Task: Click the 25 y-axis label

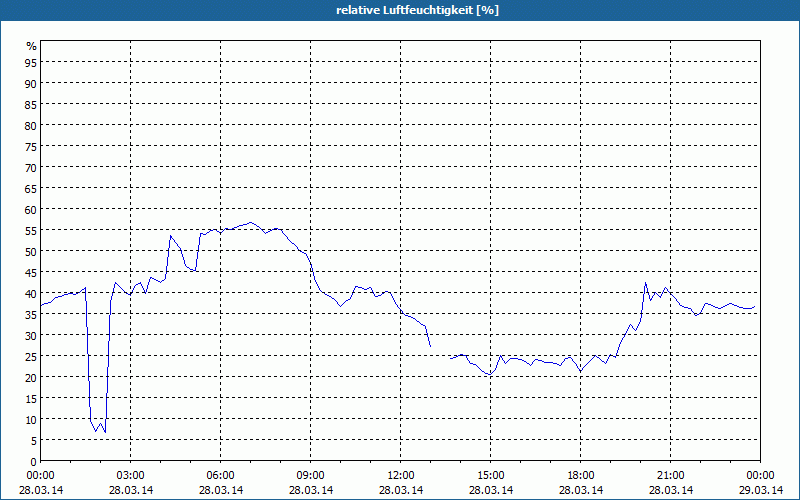Action: tap(31, 356)
